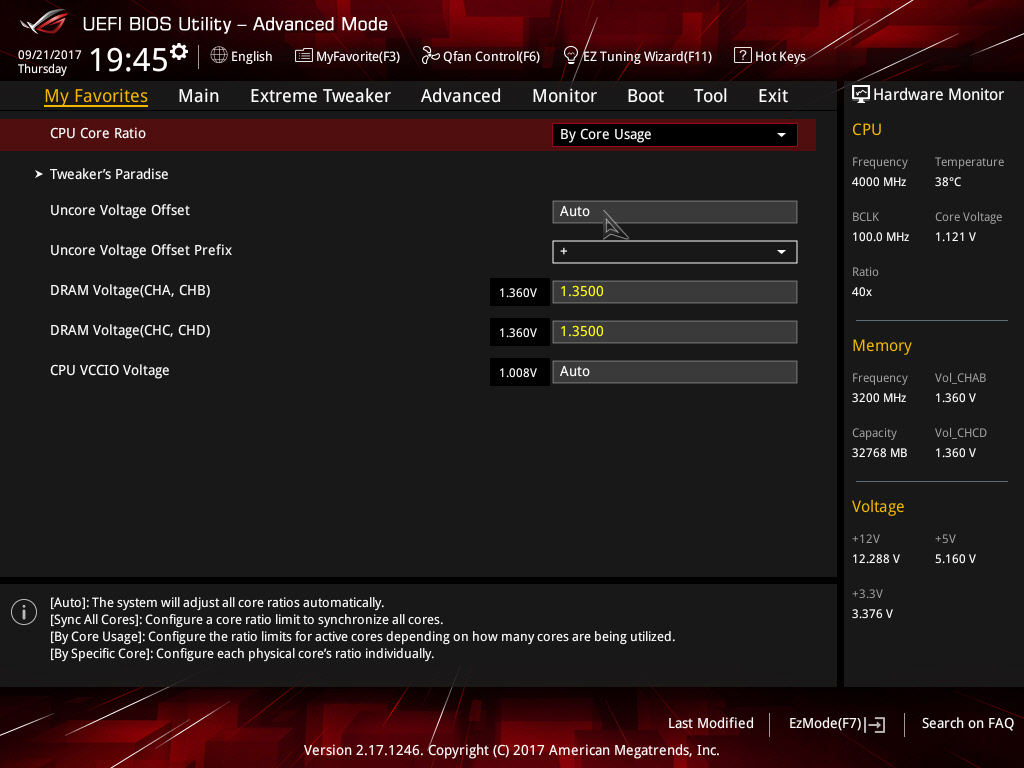
Task: Select the DRAM Voltage(CHA, CHB) label
Action: 130,291
